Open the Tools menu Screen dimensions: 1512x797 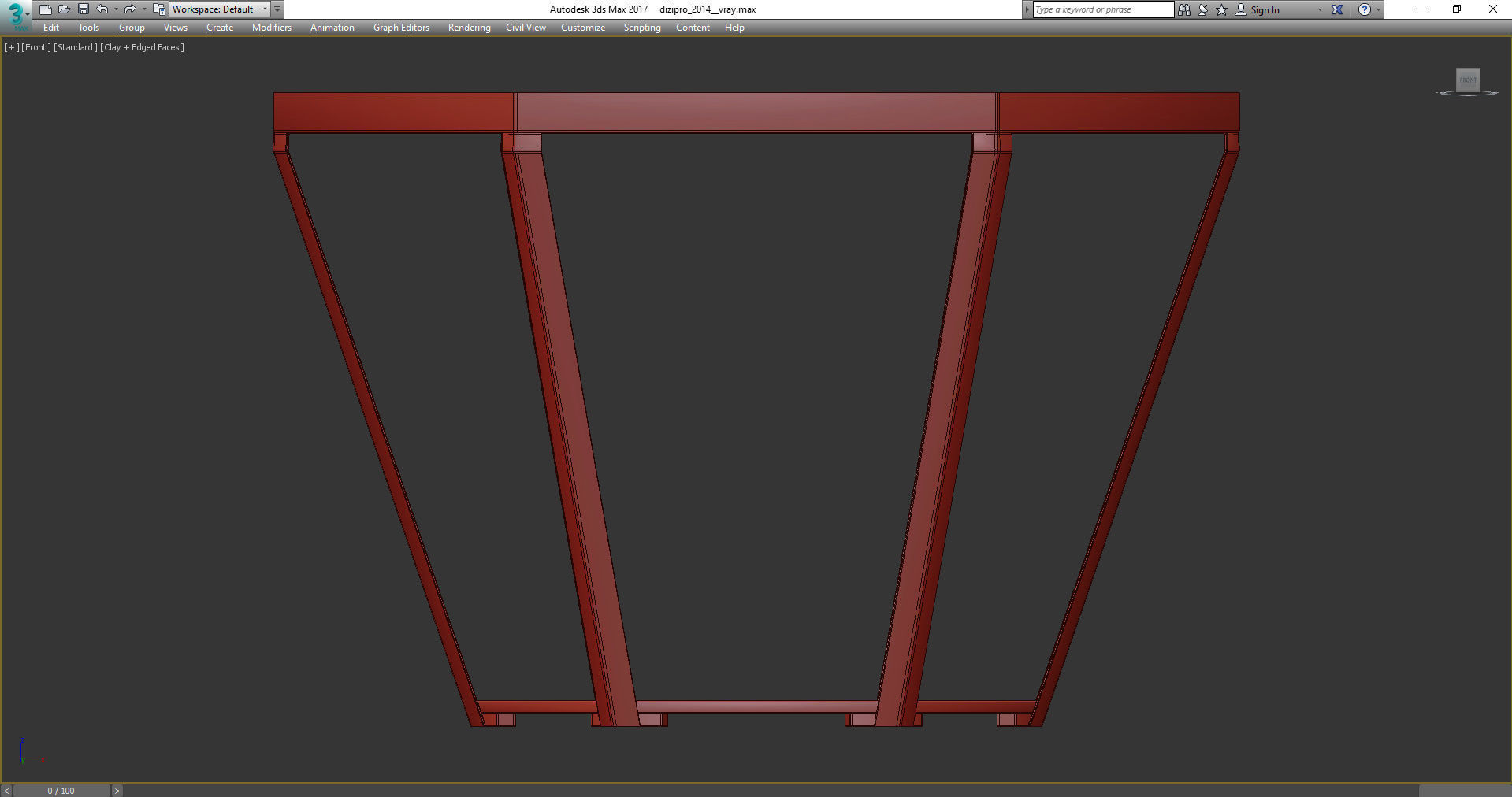[88, 28]
